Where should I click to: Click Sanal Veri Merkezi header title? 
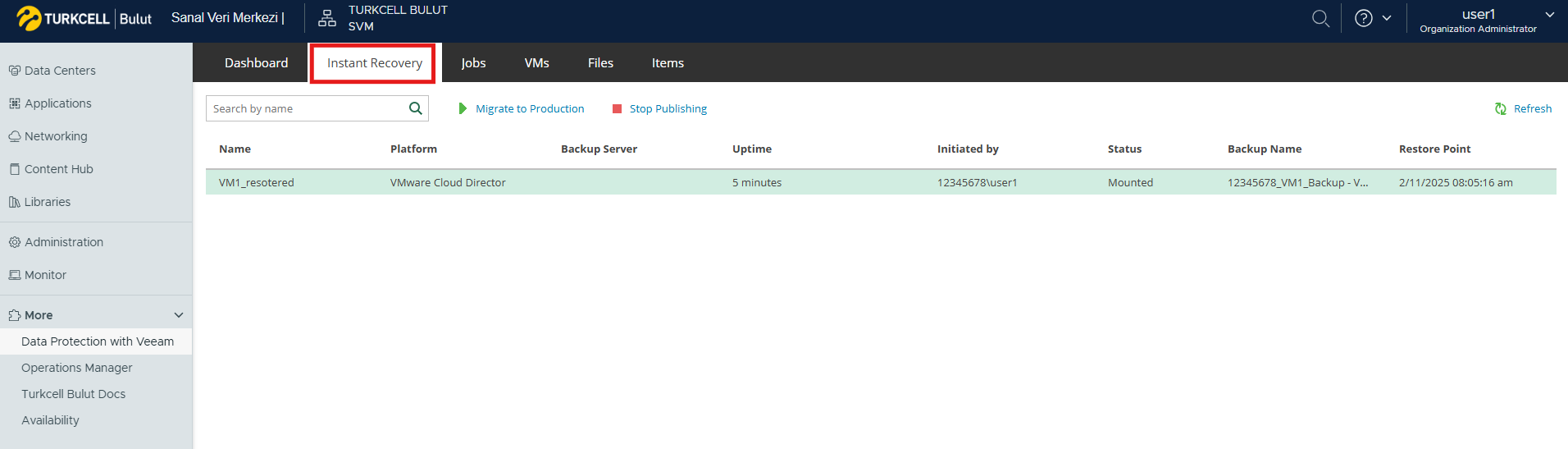pyautogui.click(x=227, y=18)
